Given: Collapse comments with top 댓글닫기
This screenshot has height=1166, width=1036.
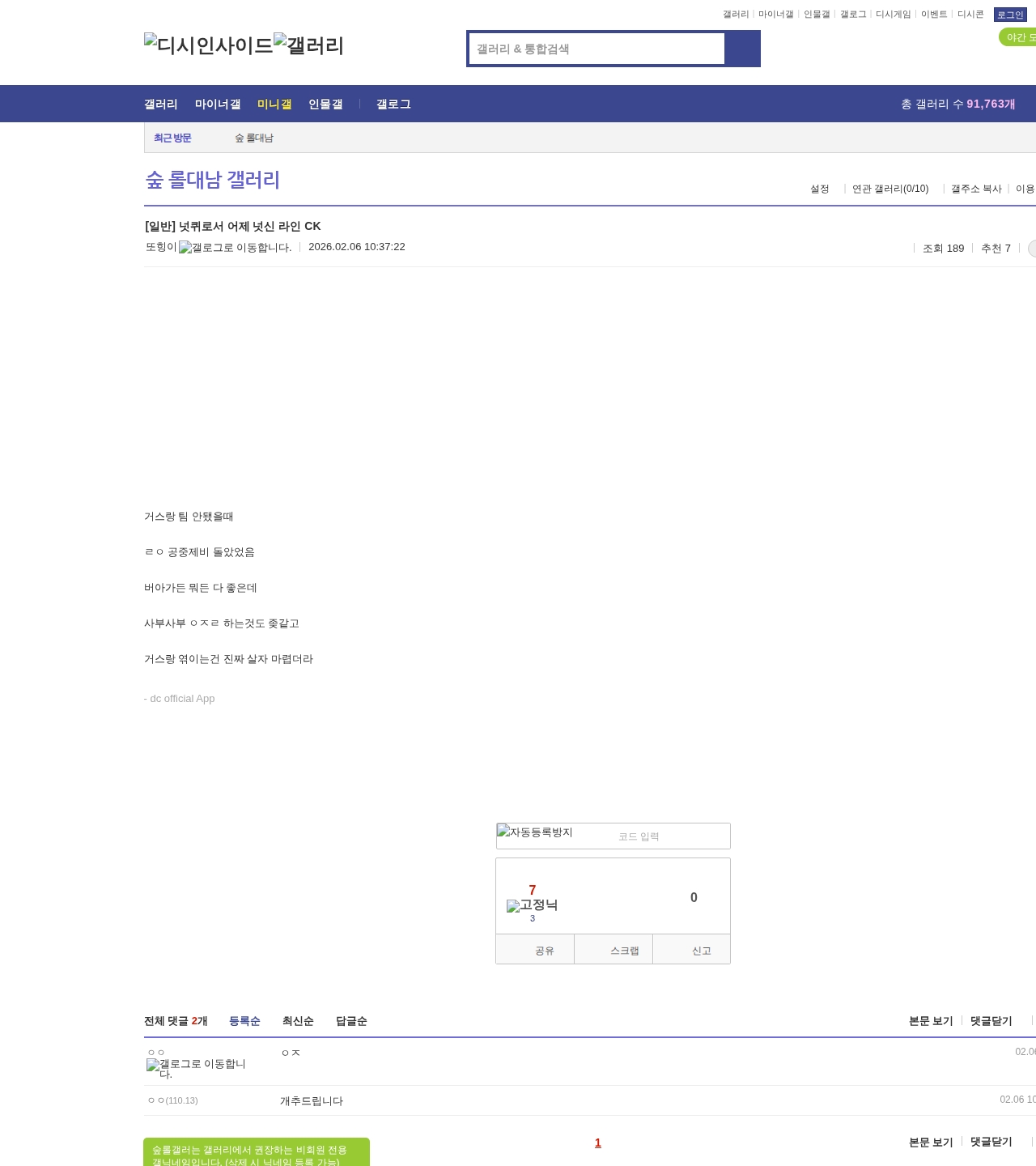Looking at the screenshot, I should tap(991, 1021).
